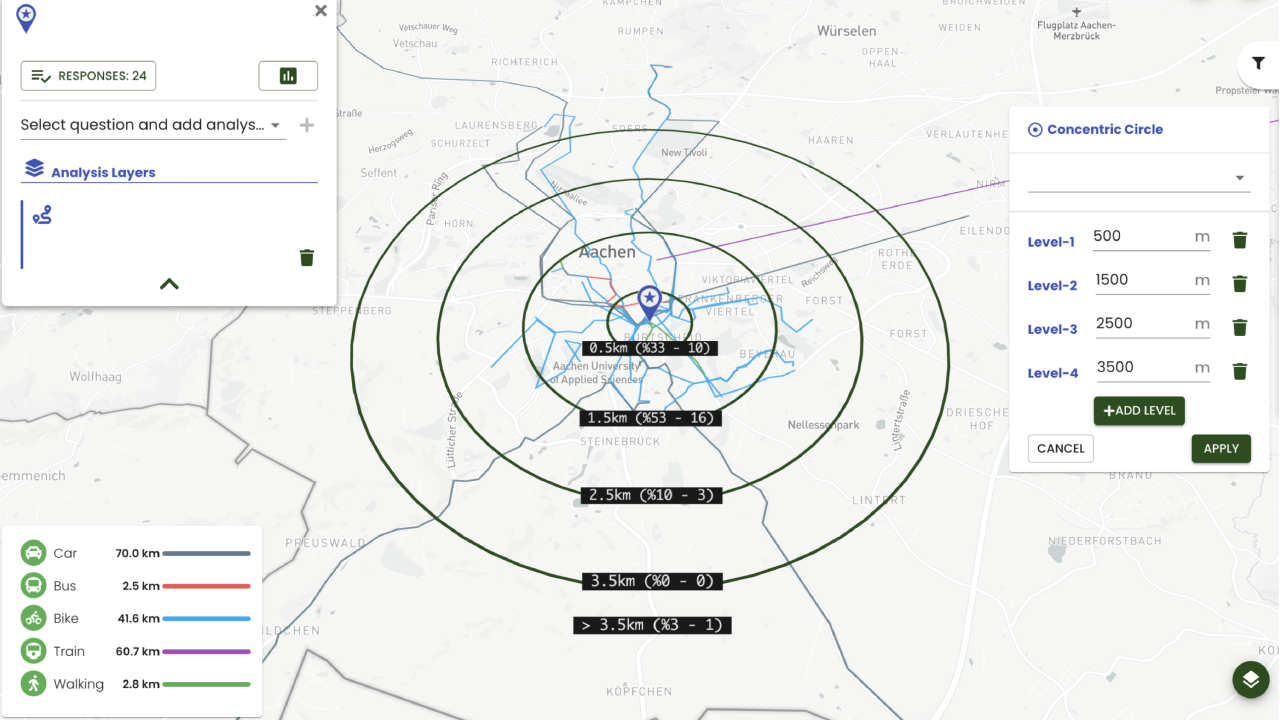Click the Level-4 label
This screenshot has width=1280, height=720.
1053,373
